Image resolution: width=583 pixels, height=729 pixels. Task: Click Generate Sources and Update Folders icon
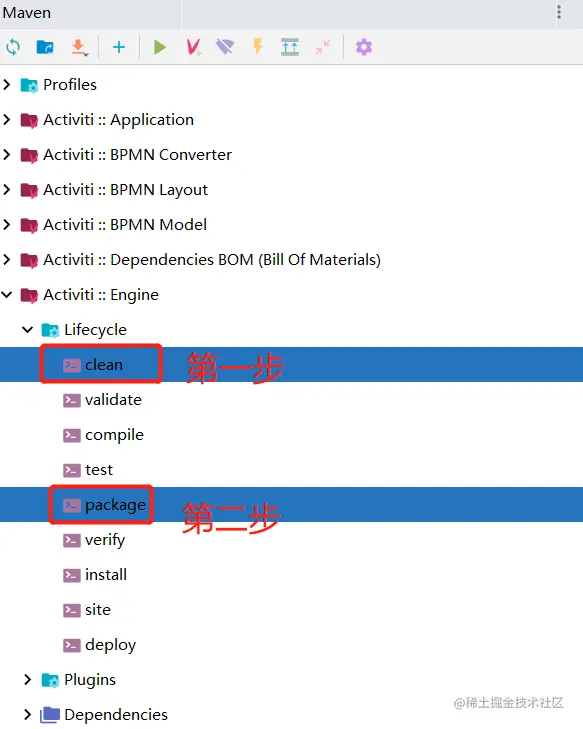45,47
